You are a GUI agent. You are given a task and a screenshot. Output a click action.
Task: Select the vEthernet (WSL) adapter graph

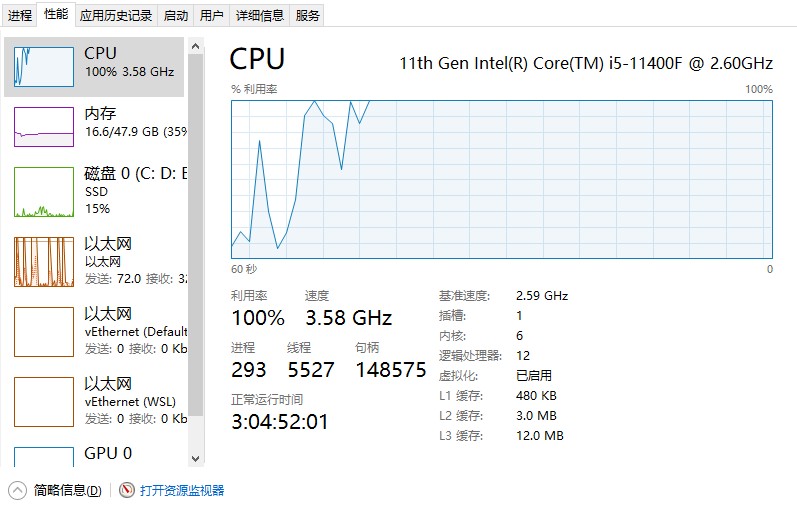(44, 401)
